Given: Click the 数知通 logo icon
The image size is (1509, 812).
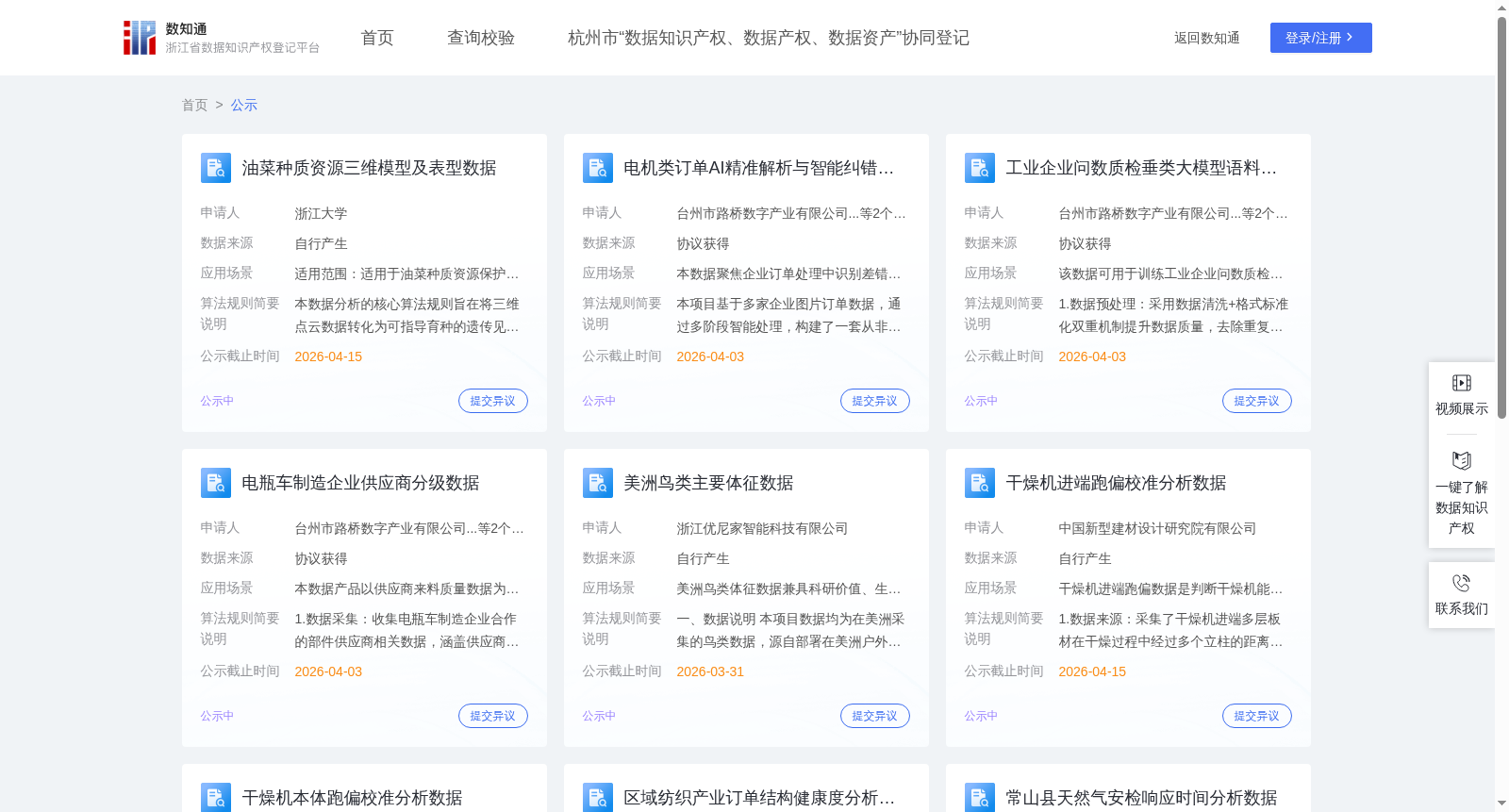Looking at the screenshot, I should pos(140,38).
